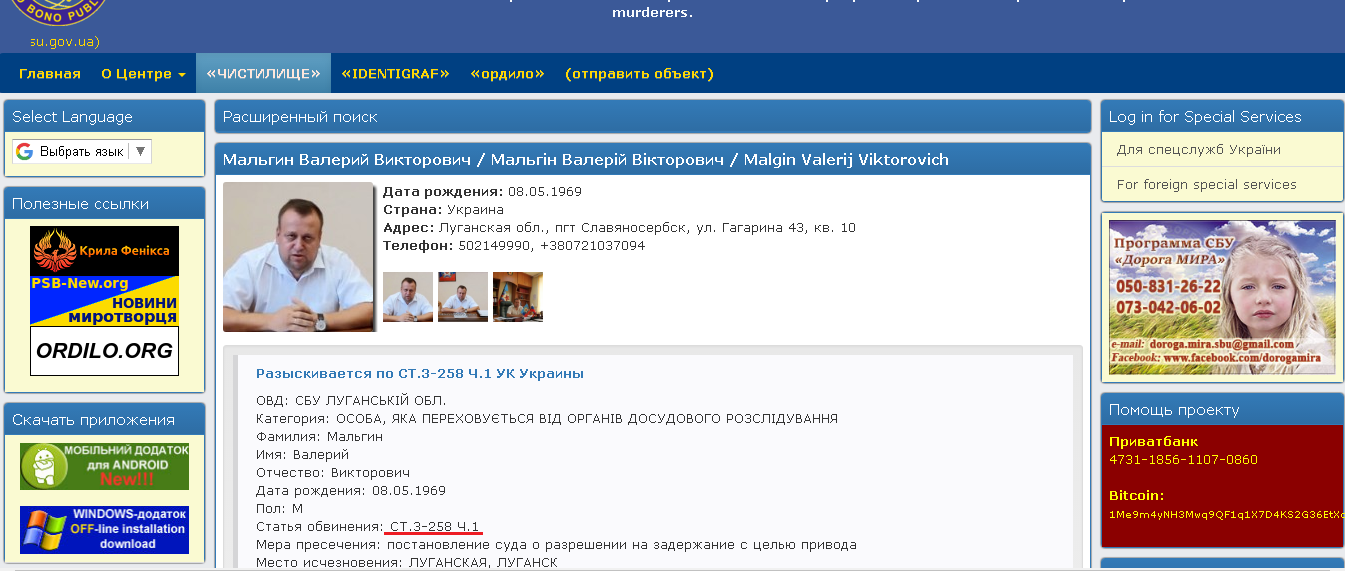Open the second small profile thumbnail
The height and width of the screenshot is (571, 1345).
pos(463,297)
